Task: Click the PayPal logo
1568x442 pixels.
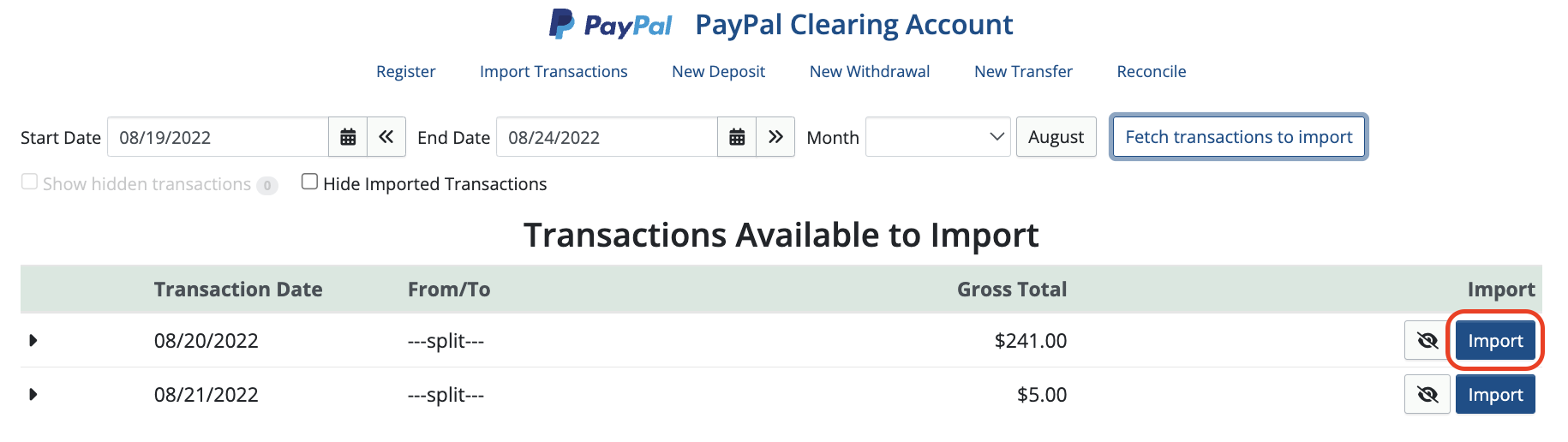Action: (x=611, y=25)
